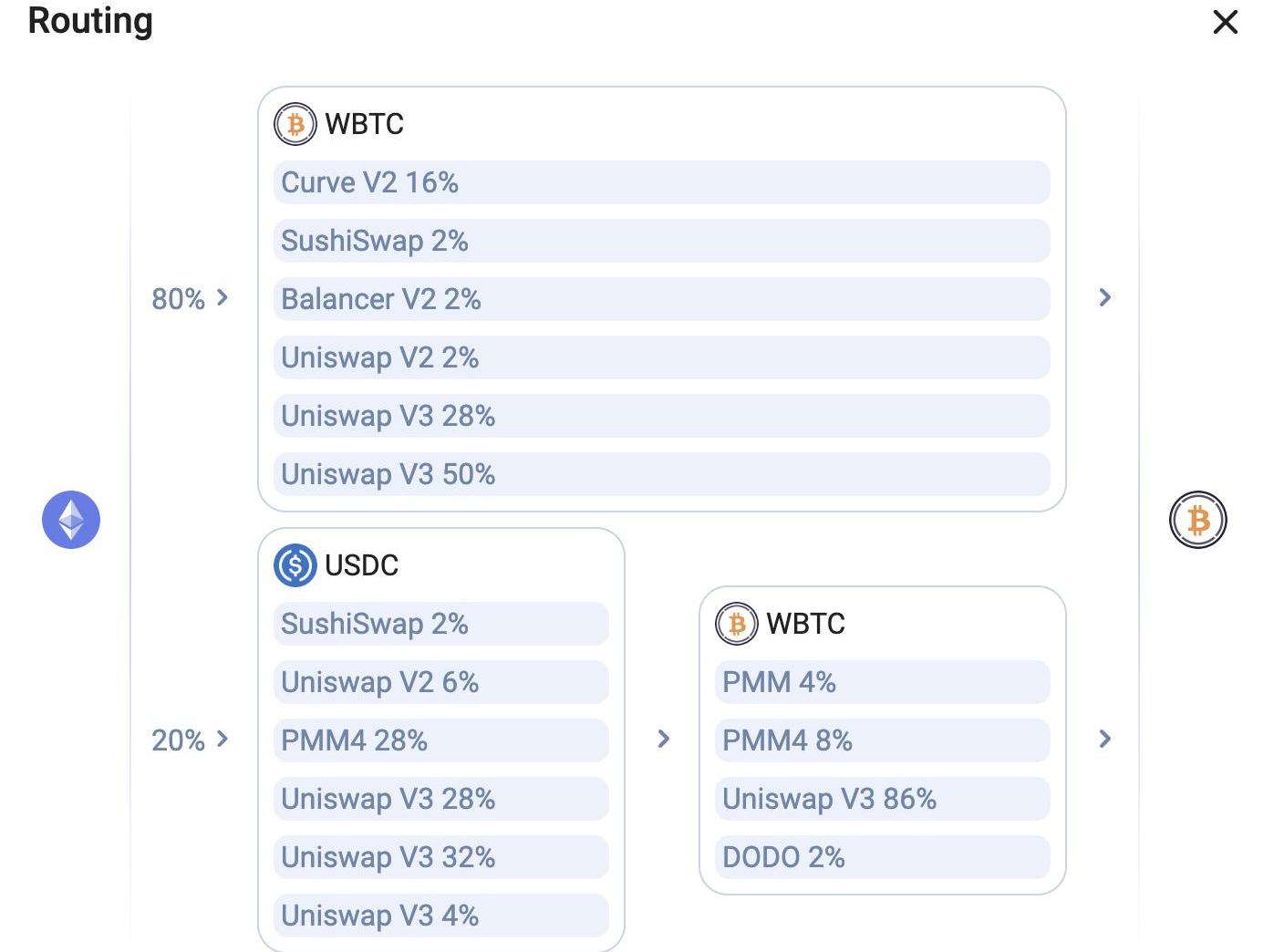1284x952 pixels.
Task: Click the Uniswap V3 50% entry
Action: pos(661,474)
